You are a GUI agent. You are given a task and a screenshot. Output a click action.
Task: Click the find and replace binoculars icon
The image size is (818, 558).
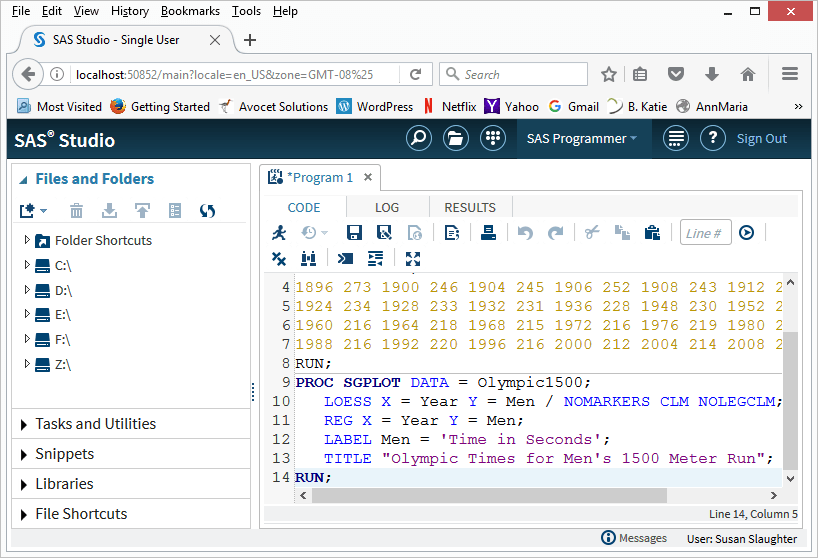pos(309,259)
